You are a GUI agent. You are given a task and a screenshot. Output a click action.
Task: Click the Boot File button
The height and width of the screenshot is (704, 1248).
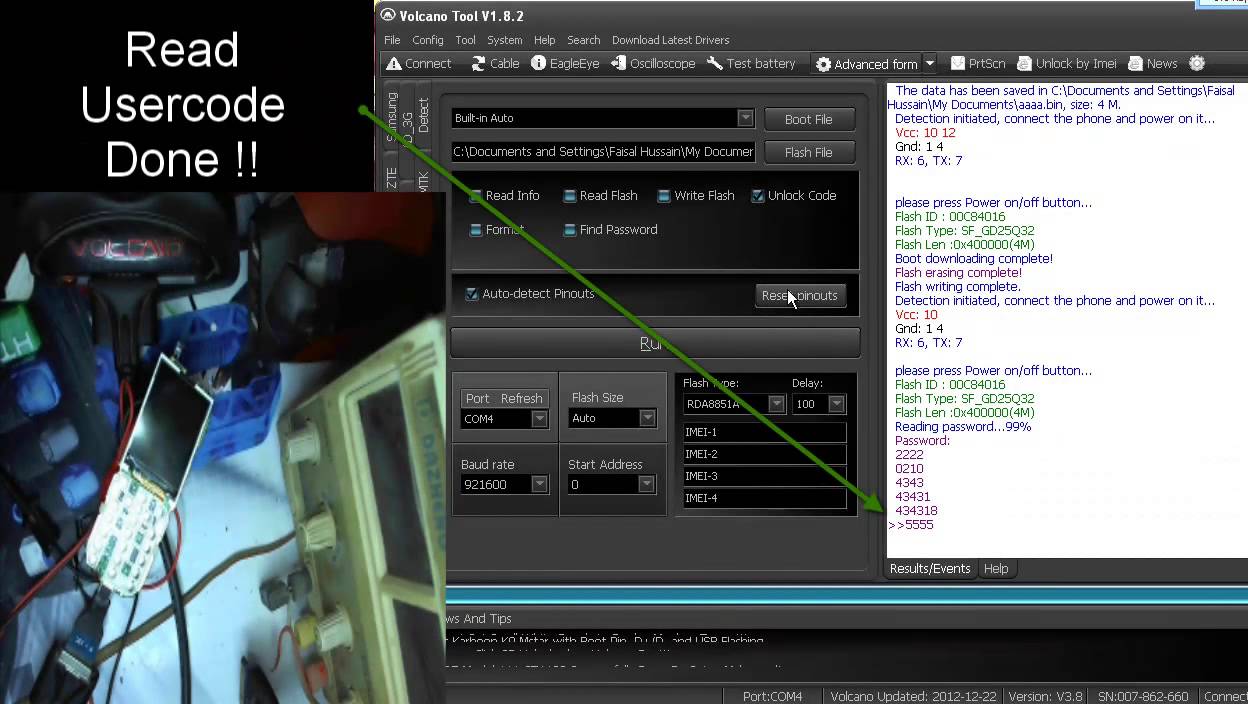pos(808,119)
